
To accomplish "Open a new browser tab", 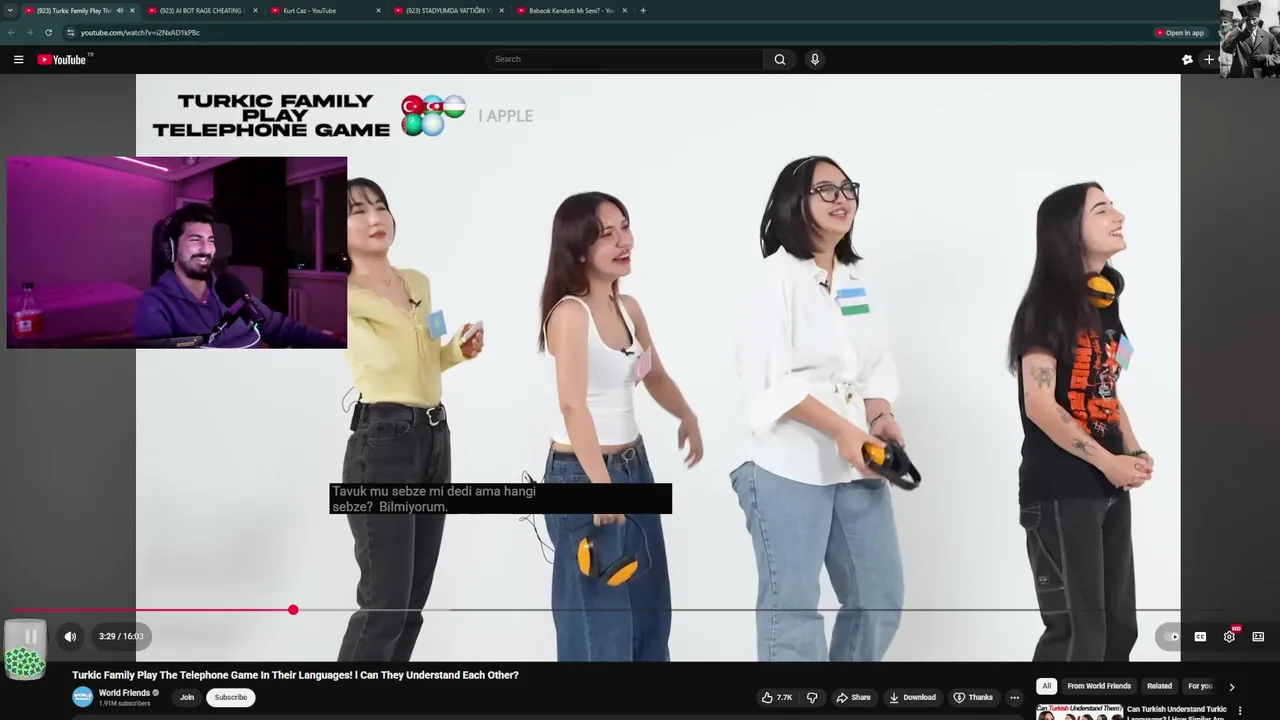I will coord(643,10).
